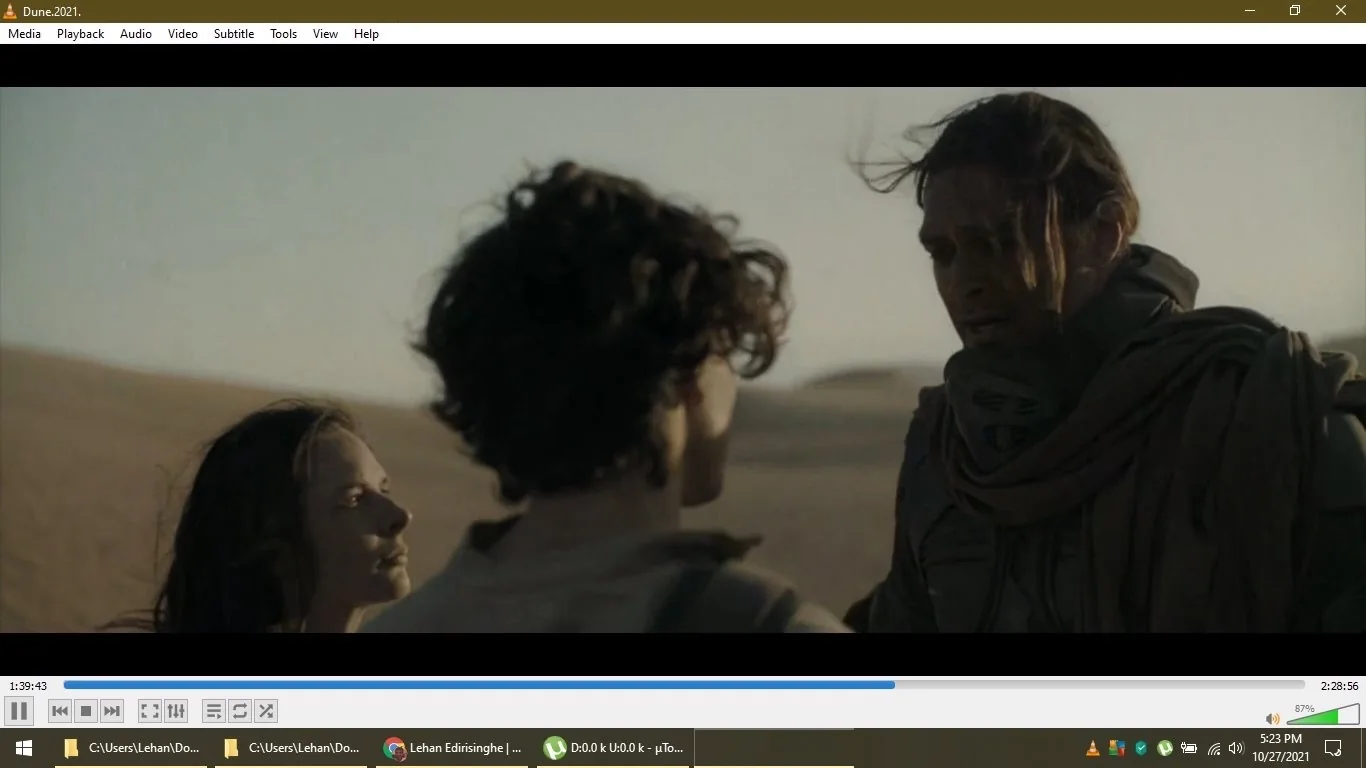Open the teal security shield tray icon
Viewport: 1366px width, 768px height.
click(1141, 748)
